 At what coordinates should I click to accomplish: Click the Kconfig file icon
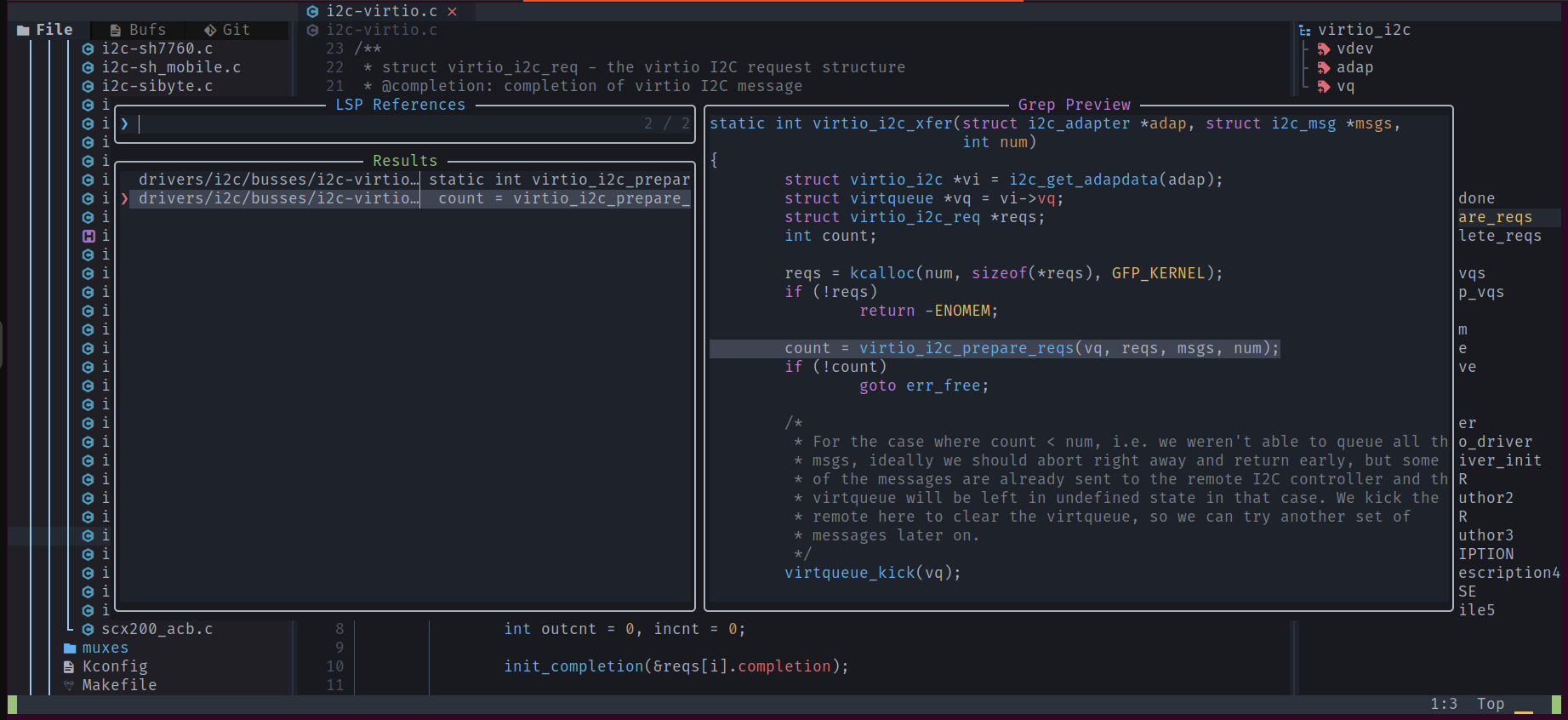coord(70,666)
